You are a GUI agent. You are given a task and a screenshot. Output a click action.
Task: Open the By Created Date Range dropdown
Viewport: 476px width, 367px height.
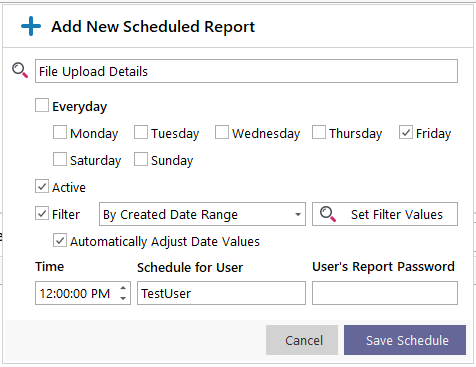tap(202, 214)
